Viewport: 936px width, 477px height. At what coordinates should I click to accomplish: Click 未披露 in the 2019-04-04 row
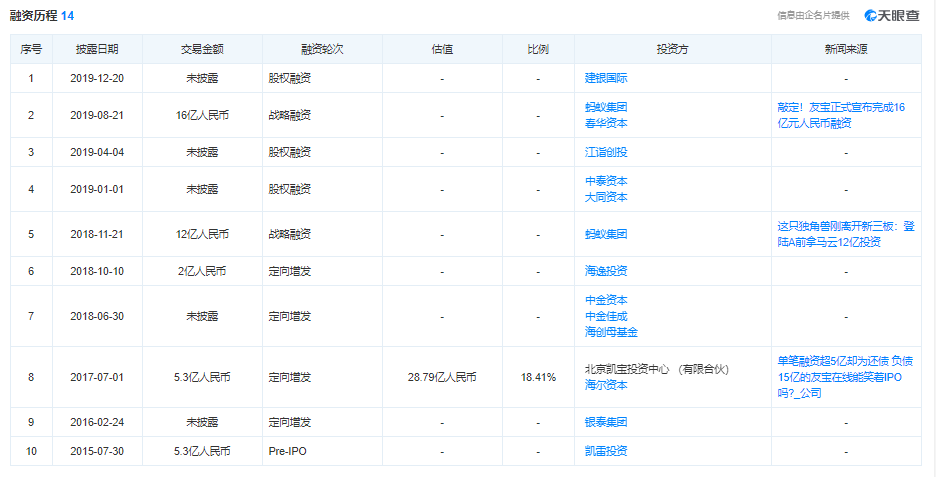202,152
